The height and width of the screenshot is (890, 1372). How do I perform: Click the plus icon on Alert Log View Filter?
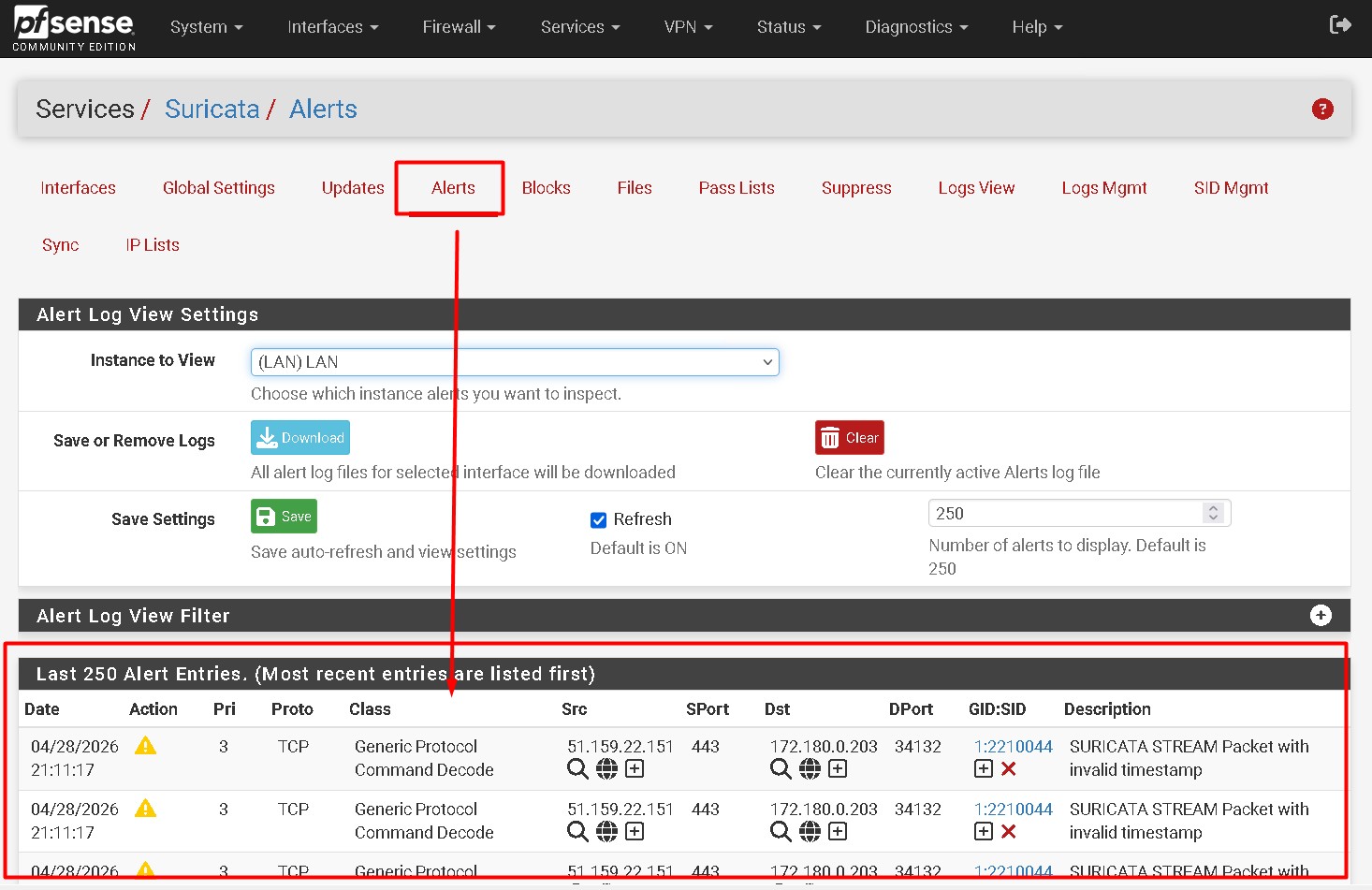point(1320,615)
